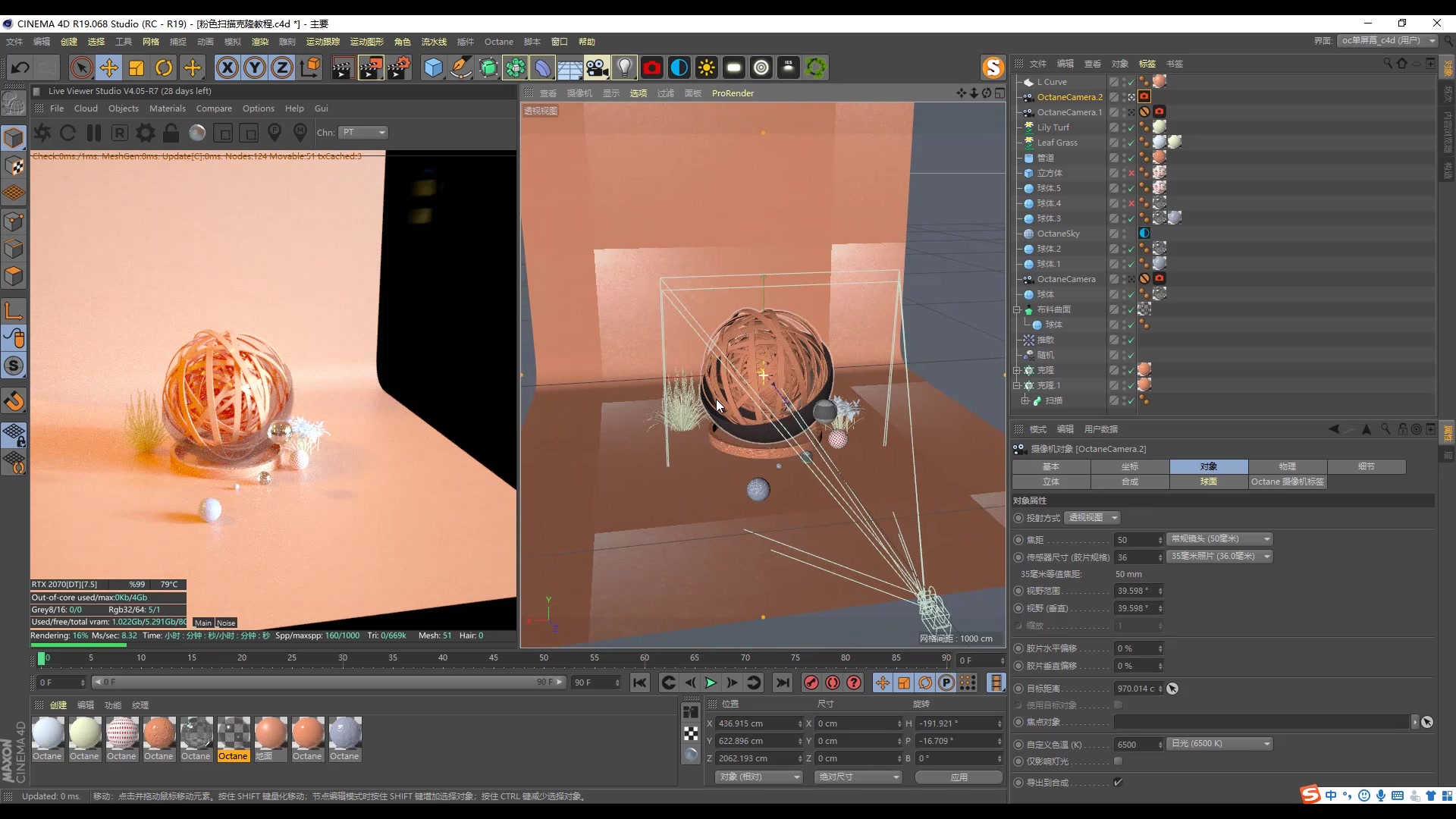Open the 投射方式 透视视图 dropdown
This screenshot has height=819, width=1456.
(1092, 518)
